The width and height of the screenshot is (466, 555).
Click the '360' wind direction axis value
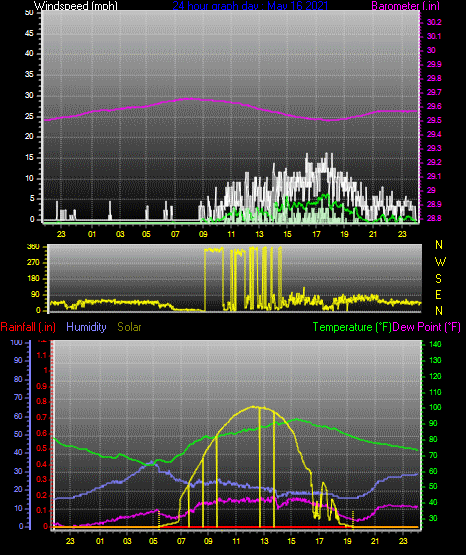(x=33, y=247)
